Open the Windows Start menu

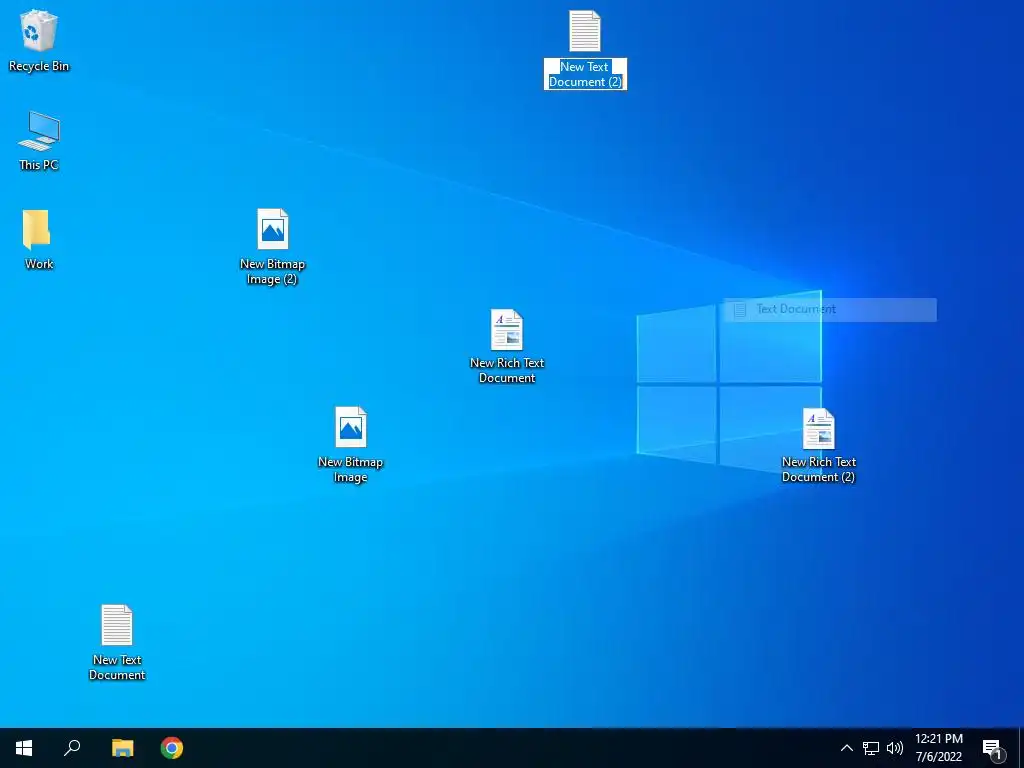[24, 748]
